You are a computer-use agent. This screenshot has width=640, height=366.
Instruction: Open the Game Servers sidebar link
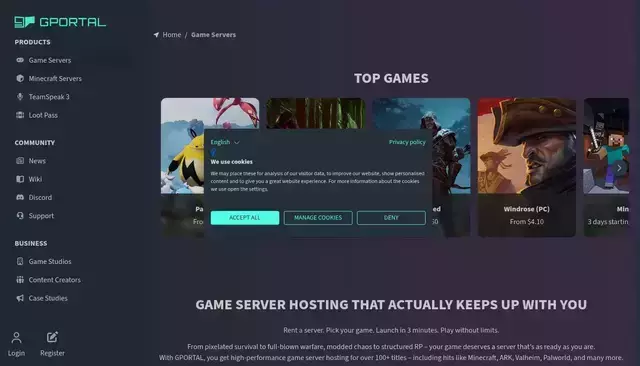[x=50, y=60]
